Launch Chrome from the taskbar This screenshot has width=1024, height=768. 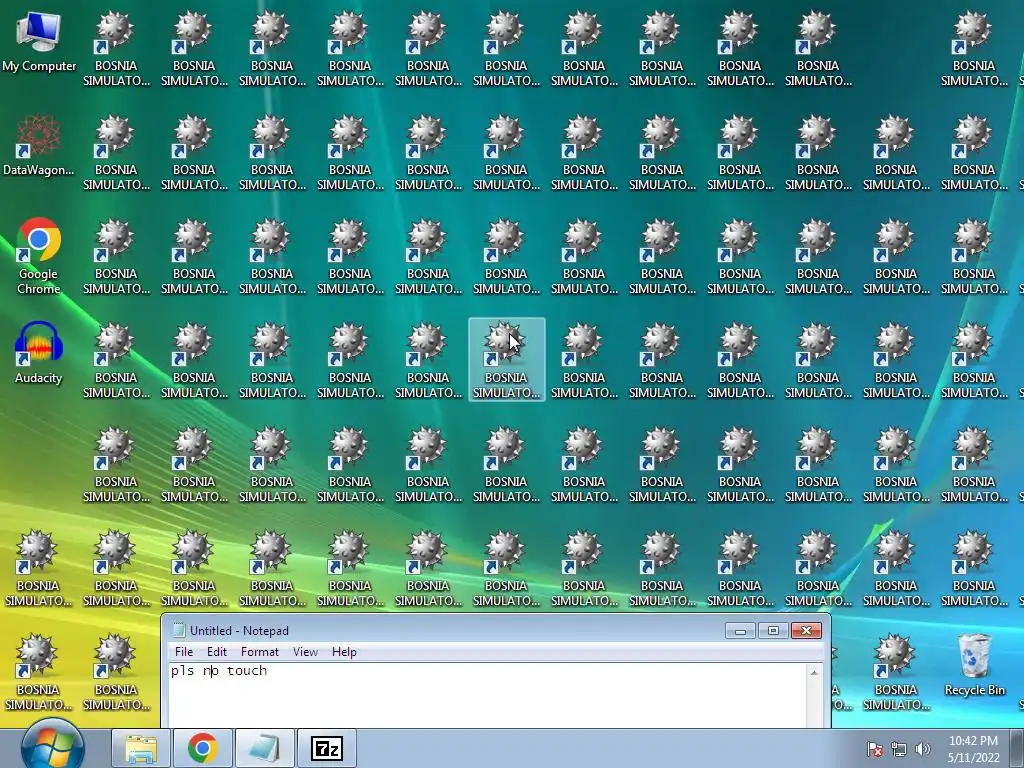coord(202,748)
